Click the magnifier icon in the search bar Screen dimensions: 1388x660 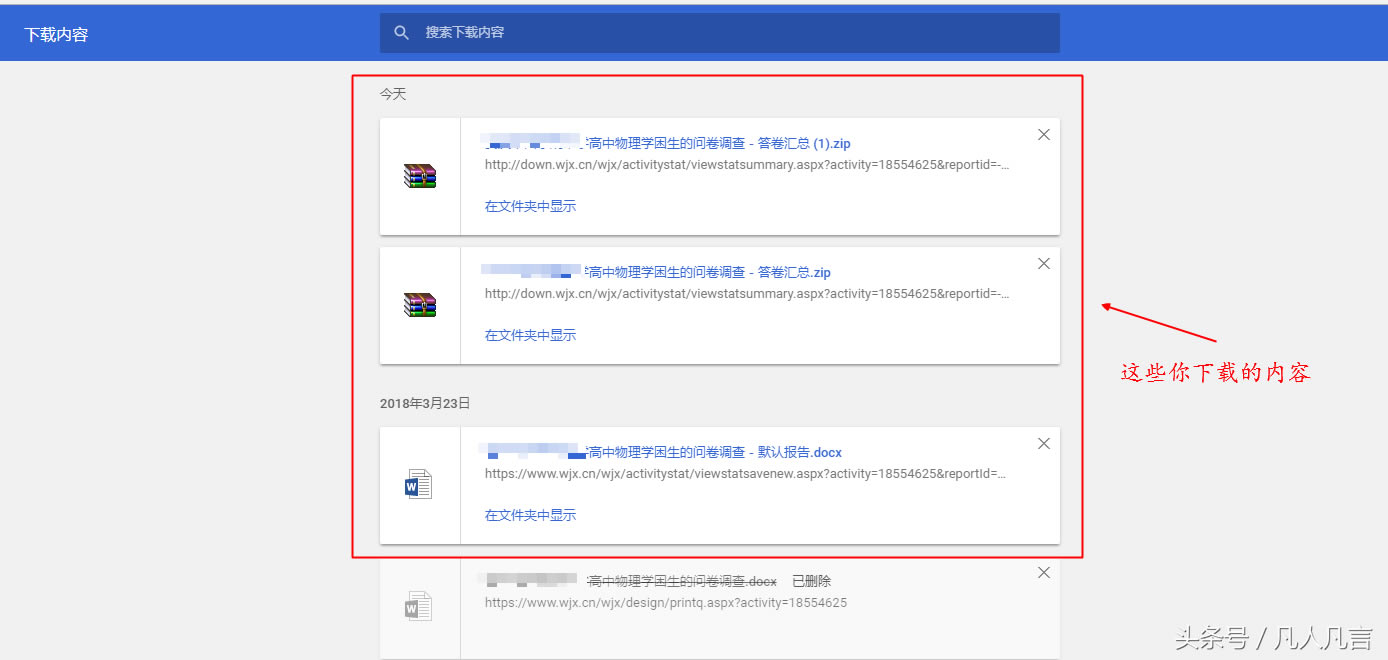(402, 33)
